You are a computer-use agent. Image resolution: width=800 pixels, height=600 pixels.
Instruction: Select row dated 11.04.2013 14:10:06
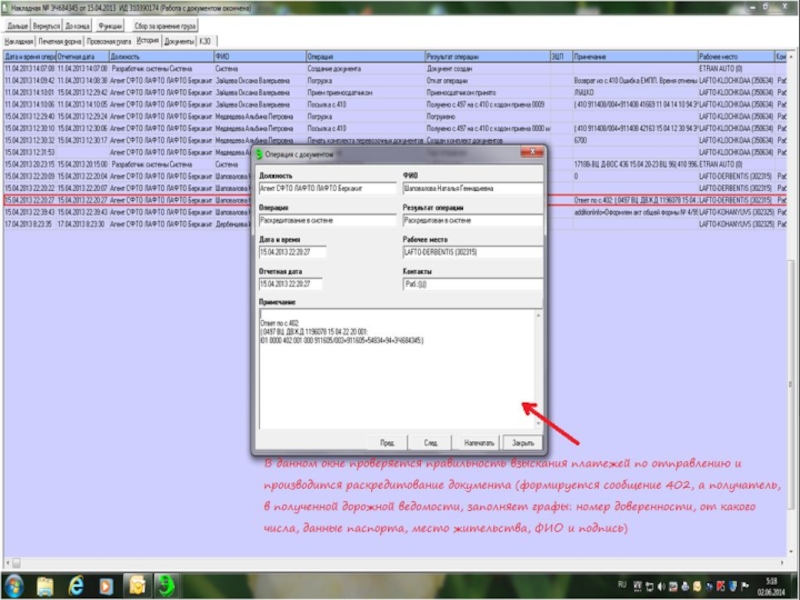point(395,105)
